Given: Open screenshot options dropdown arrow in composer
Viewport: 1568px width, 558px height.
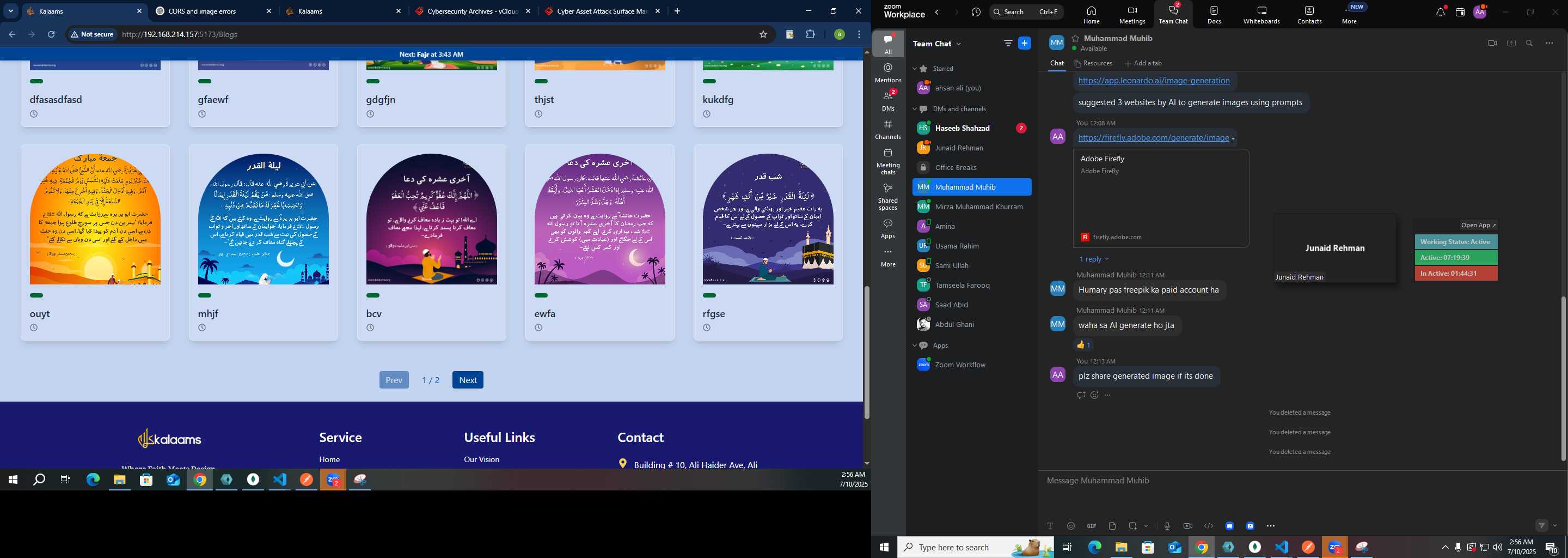Looking at the screenshot, I should (1146, 526).
